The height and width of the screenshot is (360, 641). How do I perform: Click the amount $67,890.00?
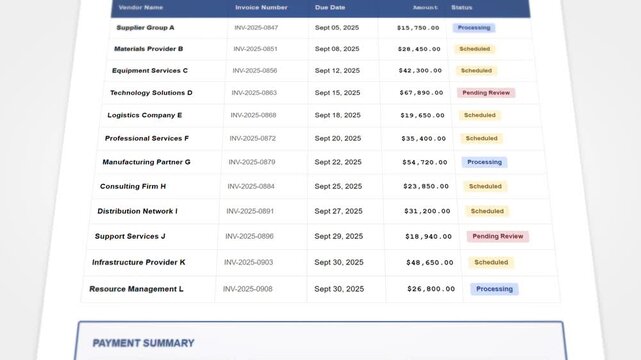click(x=421, y=93)
